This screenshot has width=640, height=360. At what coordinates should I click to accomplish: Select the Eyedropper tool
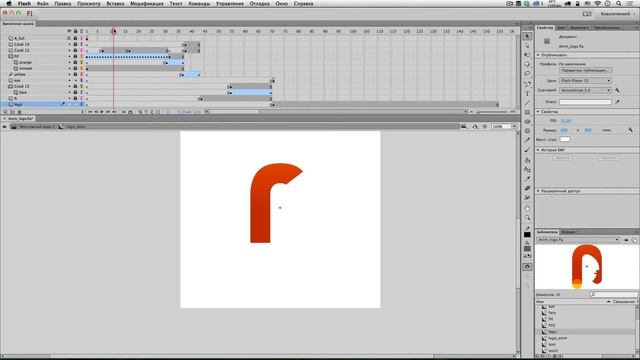click(x=527, y=179)
